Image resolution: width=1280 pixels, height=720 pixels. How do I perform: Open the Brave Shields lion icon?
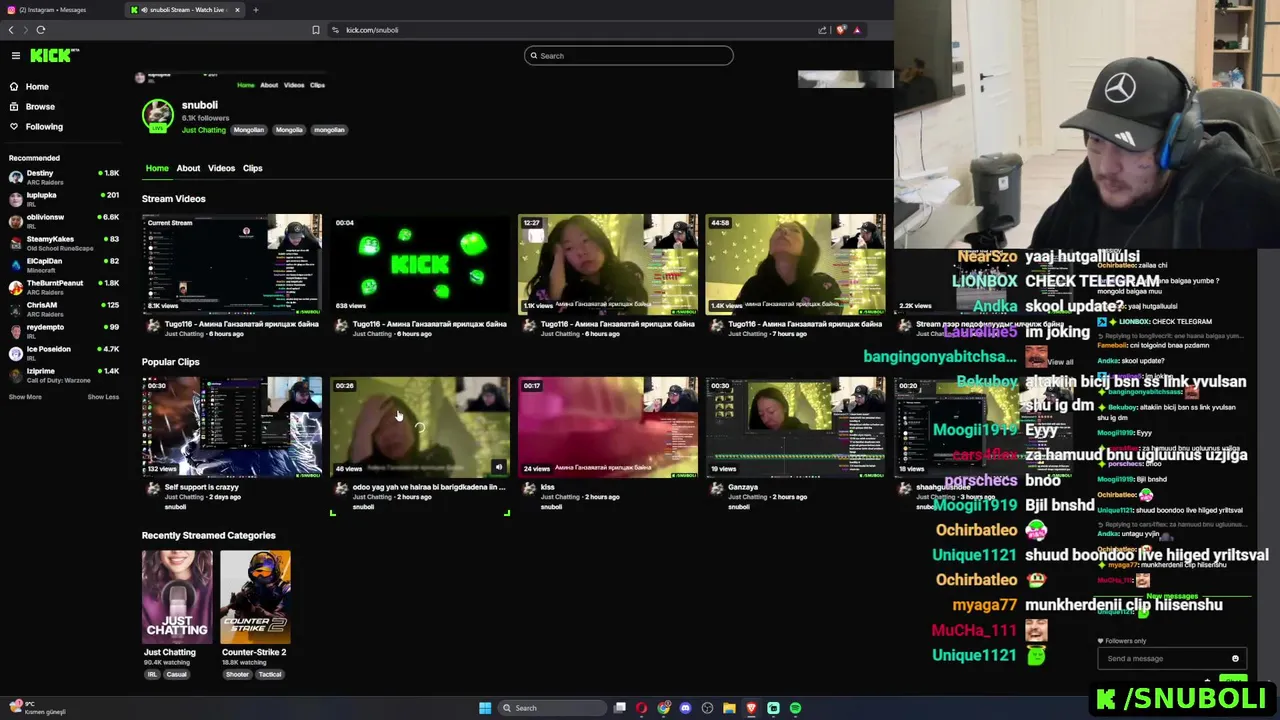[x=841, y=30]
